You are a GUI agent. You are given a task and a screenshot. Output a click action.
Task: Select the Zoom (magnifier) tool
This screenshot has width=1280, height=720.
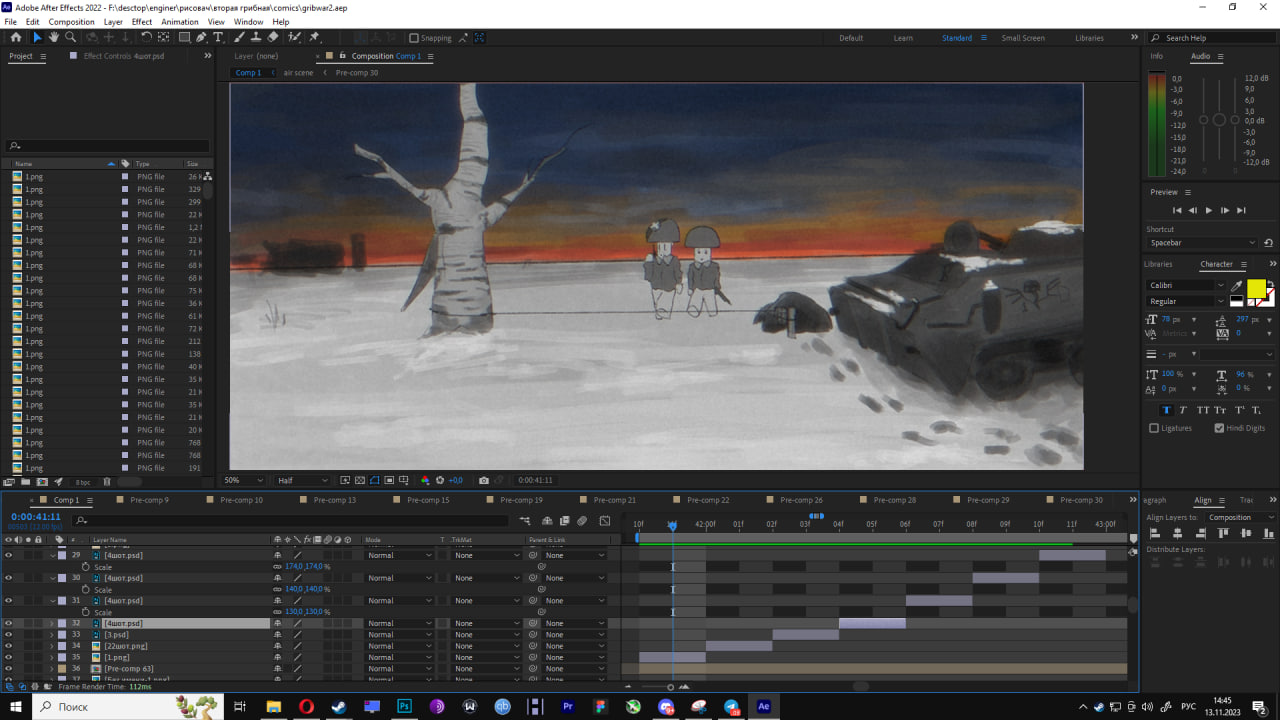(70, 37)
